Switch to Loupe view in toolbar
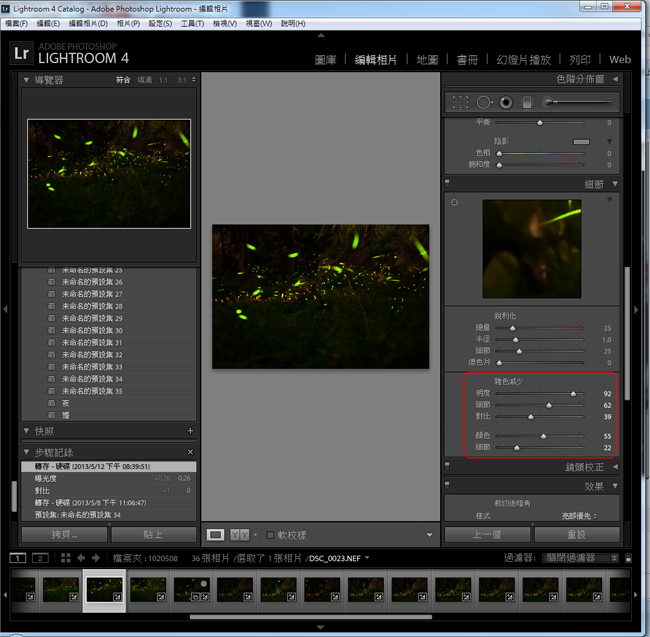 tap(216, 535)
